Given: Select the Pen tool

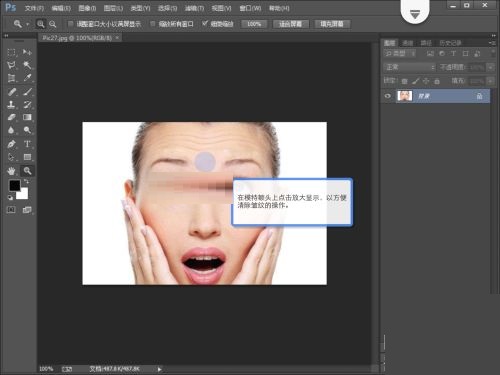Looking at the screenshot, I should pyautogui.click(x=11, y=144).
